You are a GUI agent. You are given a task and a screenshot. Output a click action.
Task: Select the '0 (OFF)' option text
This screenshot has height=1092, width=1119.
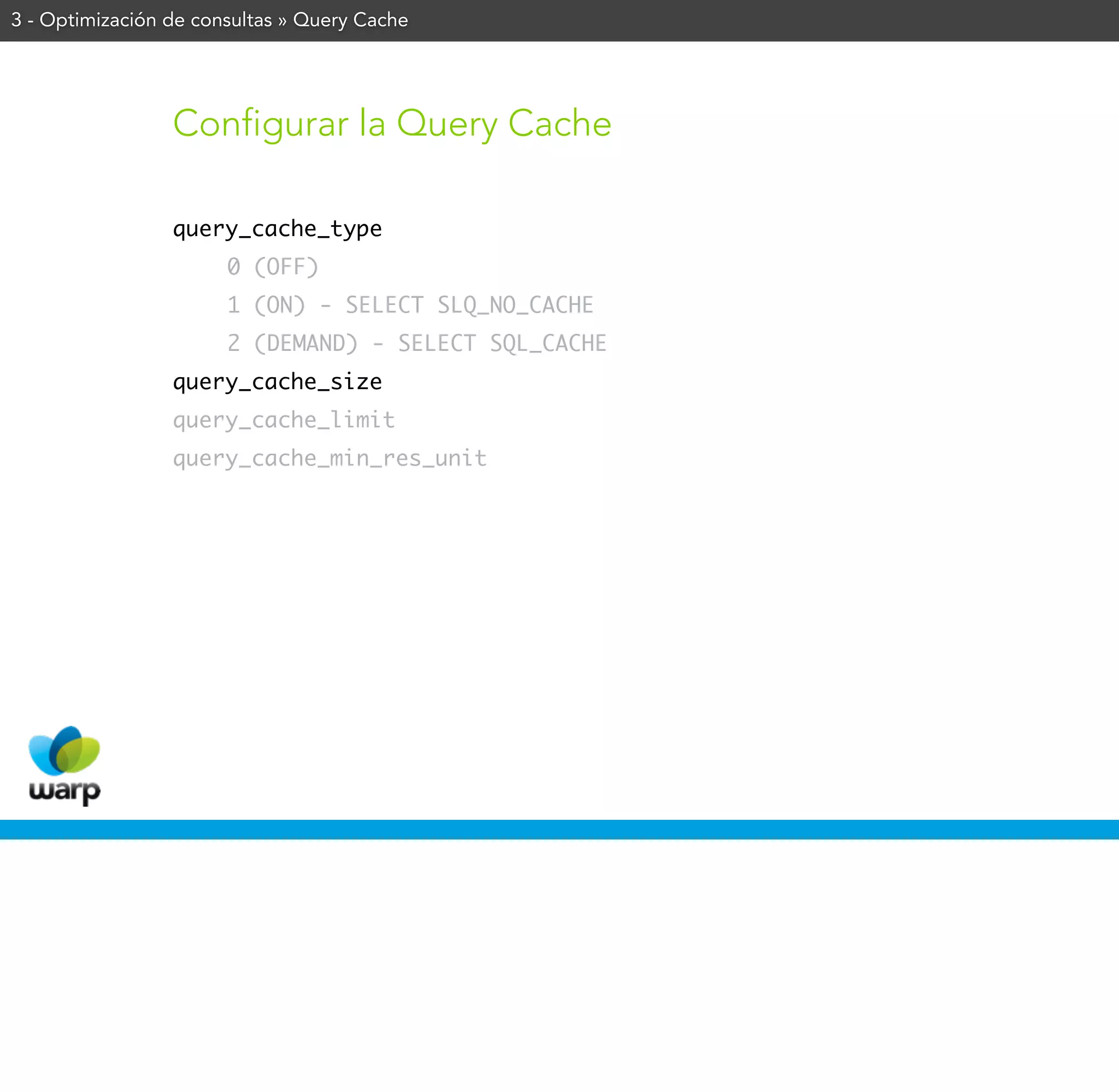pos(273,267)
